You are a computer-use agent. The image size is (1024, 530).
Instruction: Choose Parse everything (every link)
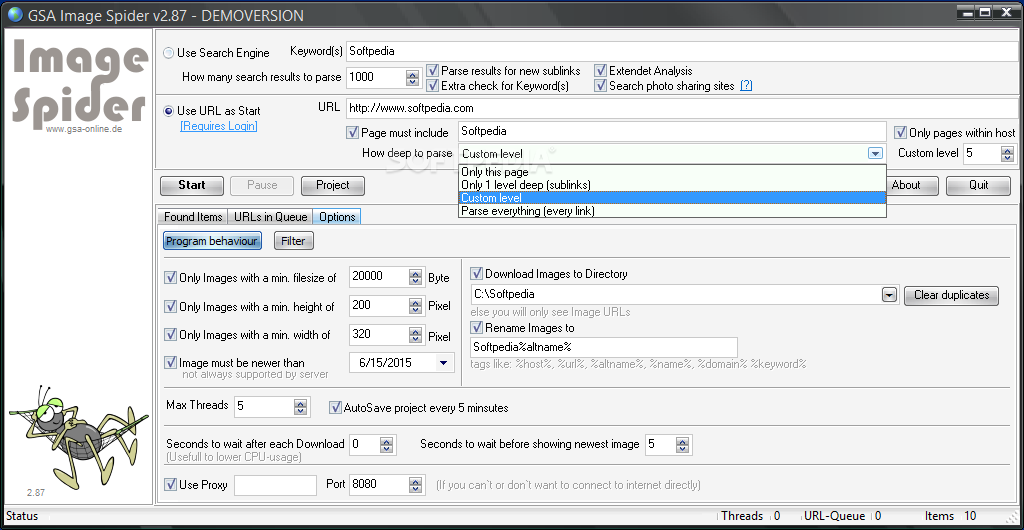tap(672, 211)
